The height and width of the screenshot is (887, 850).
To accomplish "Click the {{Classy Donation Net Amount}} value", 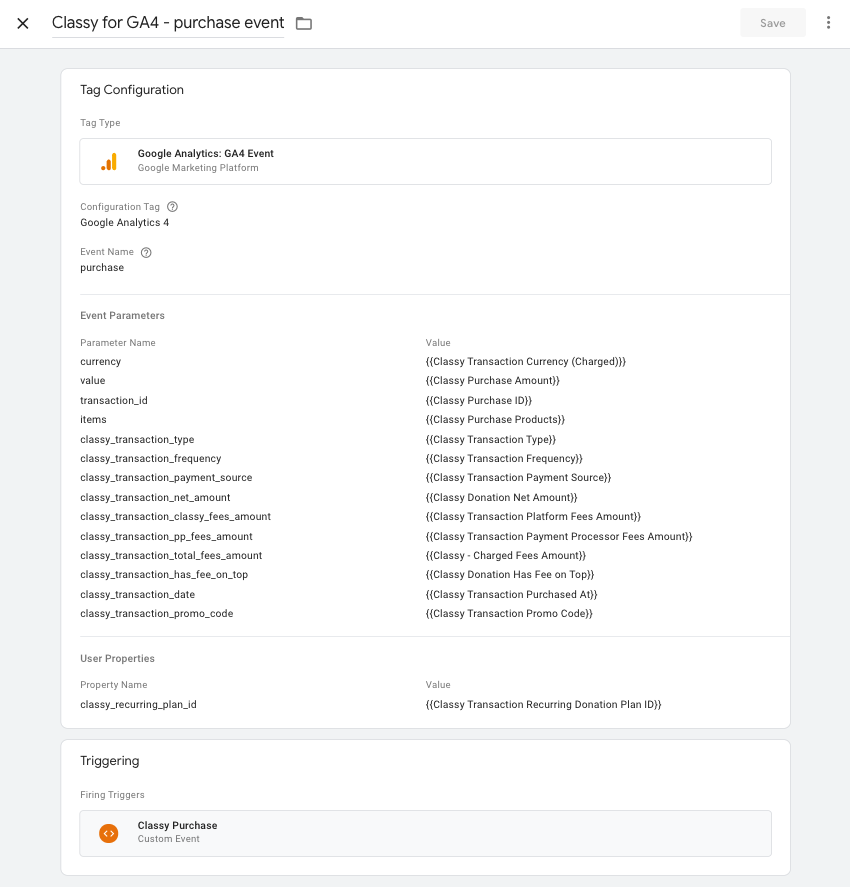I will [x=501, y=498].
